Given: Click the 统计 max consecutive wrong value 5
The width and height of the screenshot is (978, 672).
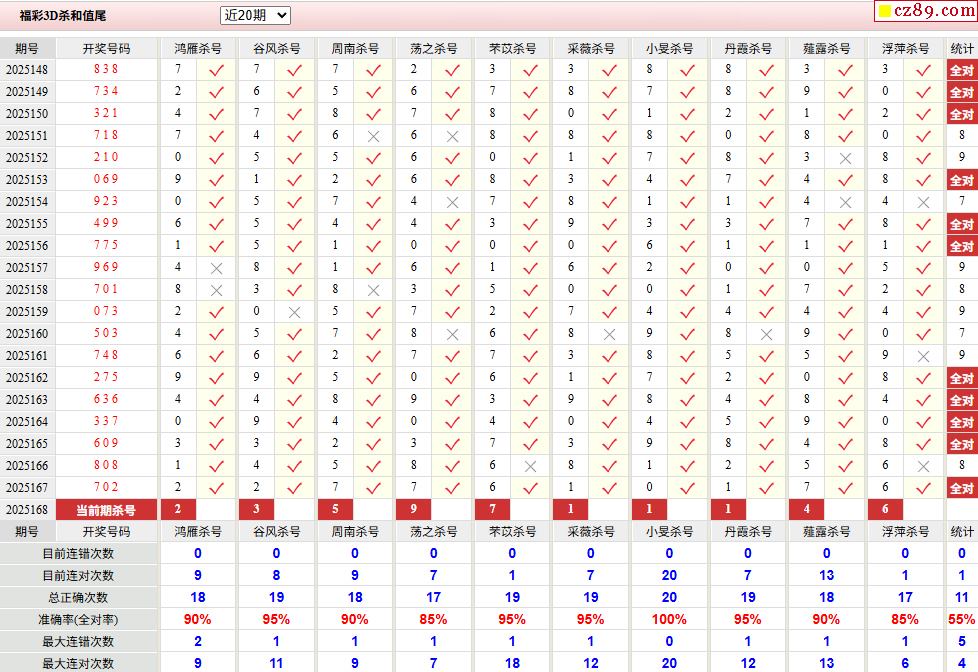Looking at the screenshot, I should pos(962,641).
